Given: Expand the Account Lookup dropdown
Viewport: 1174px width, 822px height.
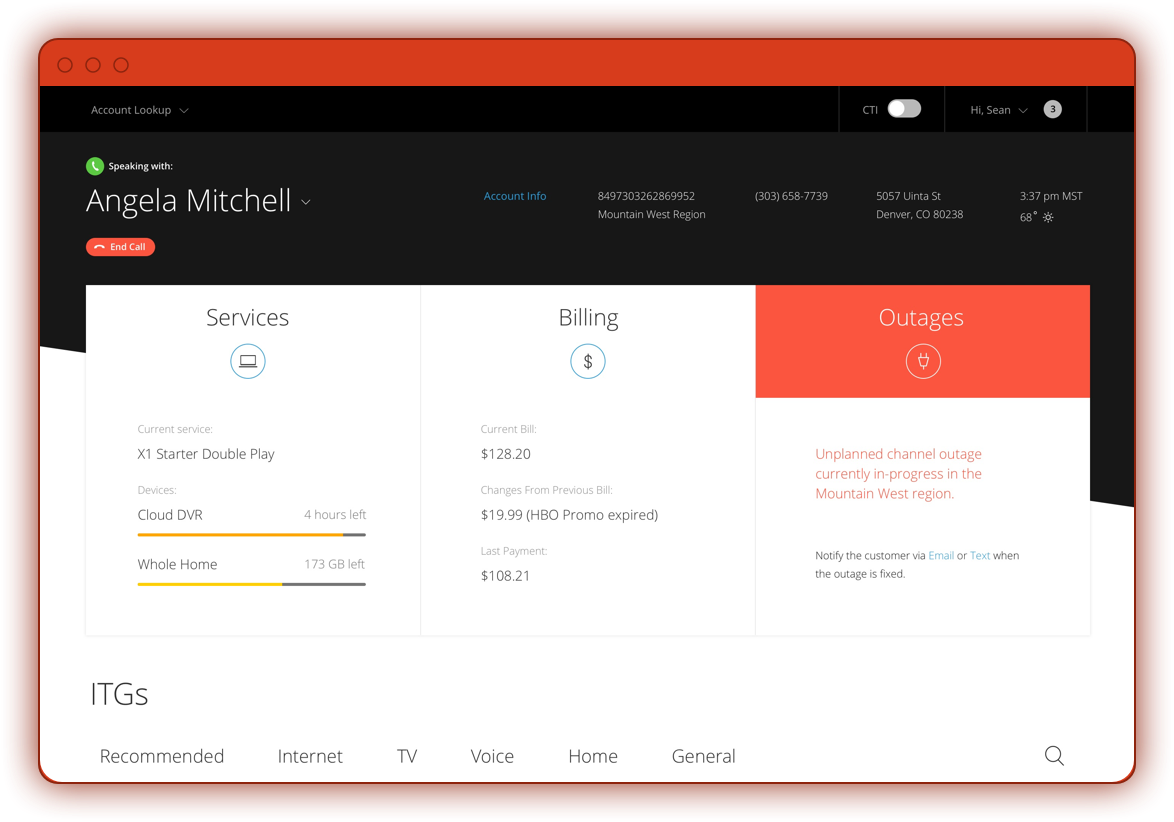Looking at the screenshot, I should tap(139, 110).
